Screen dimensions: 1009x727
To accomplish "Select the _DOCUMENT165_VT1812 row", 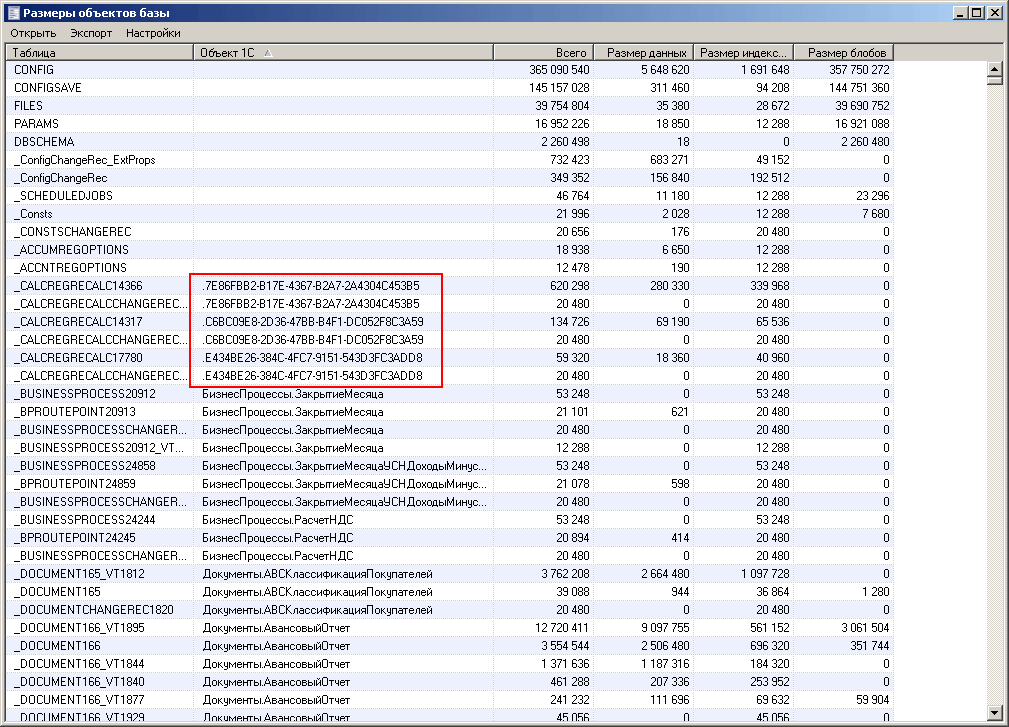I will (450, 574).
